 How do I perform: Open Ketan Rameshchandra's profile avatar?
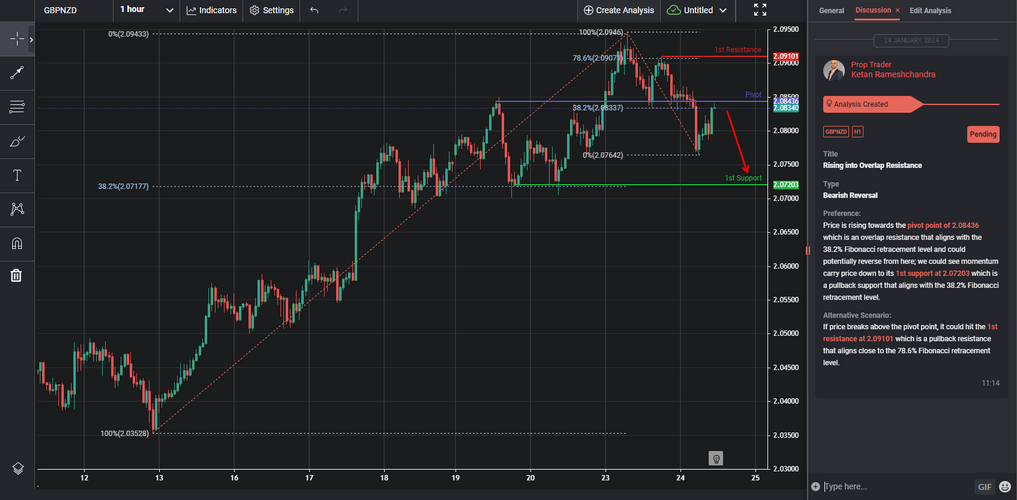click(834, 71)
